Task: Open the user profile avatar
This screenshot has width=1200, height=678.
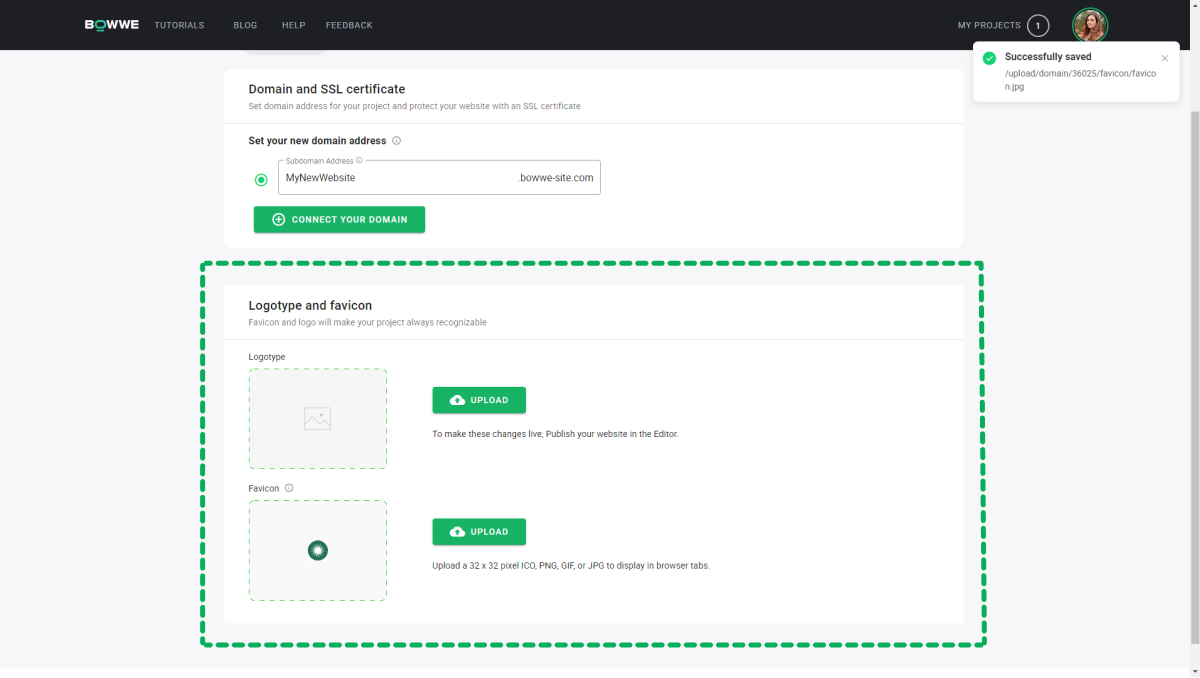Action: pyautogui.click(x=1090, y=25)
